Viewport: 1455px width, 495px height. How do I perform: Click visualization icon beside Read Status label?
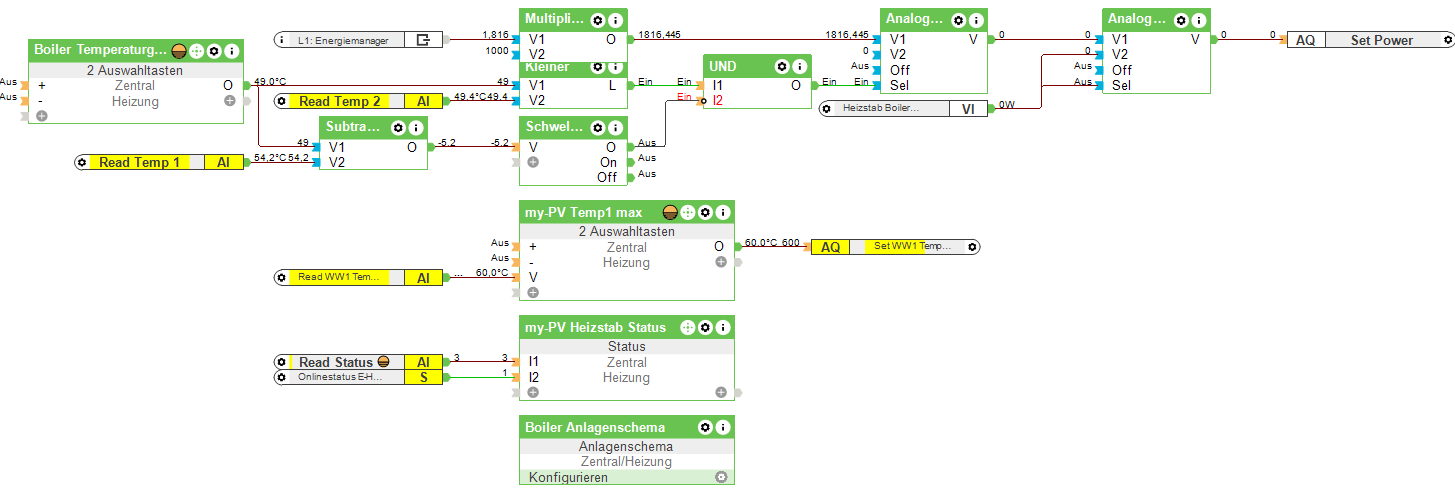[383, 362]
